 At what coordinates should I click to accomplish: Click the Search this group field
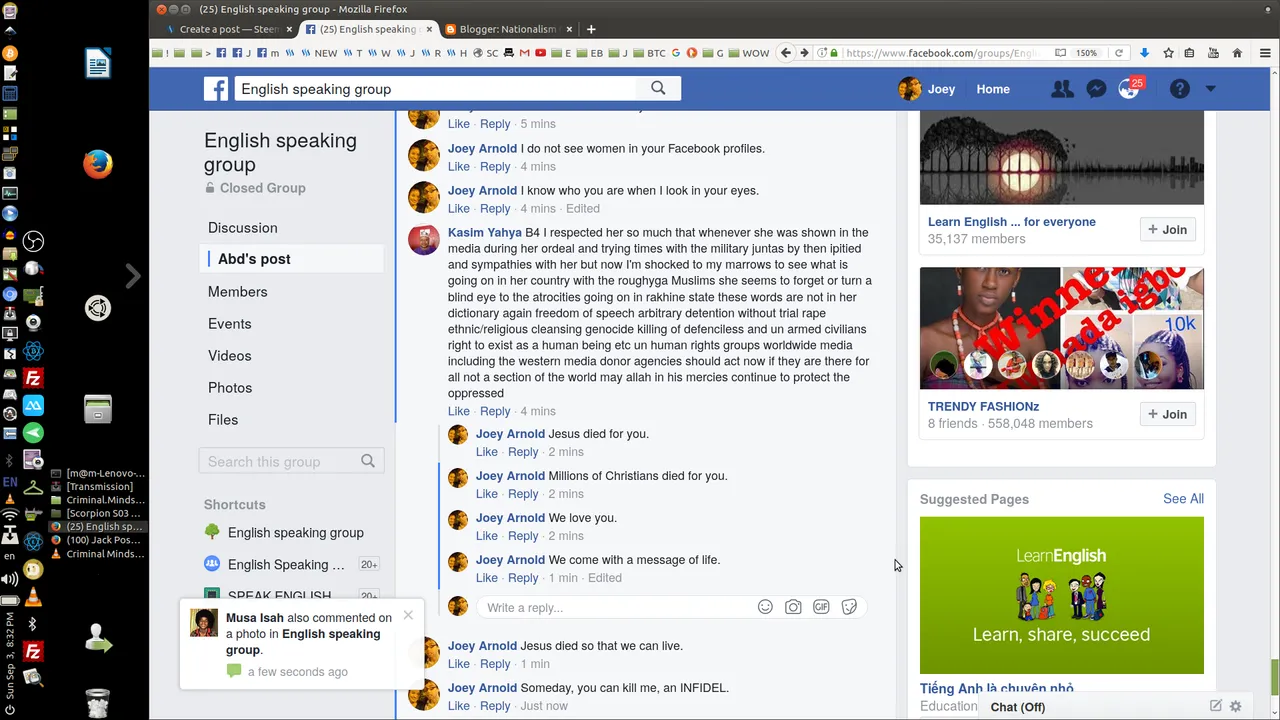[280, 461]
